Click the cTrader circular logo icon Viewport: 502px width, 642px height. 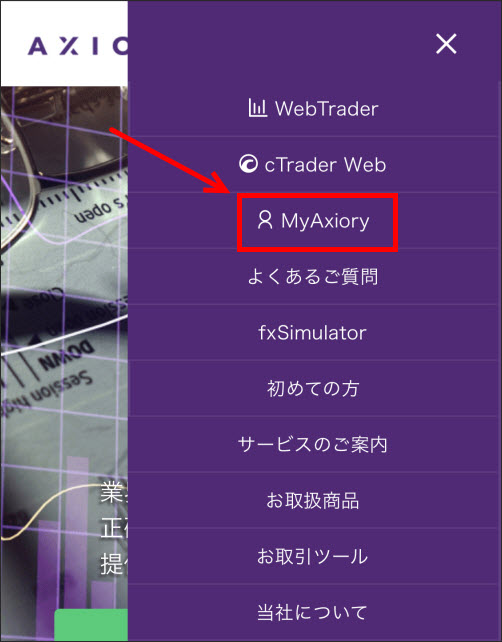point(249,165)
